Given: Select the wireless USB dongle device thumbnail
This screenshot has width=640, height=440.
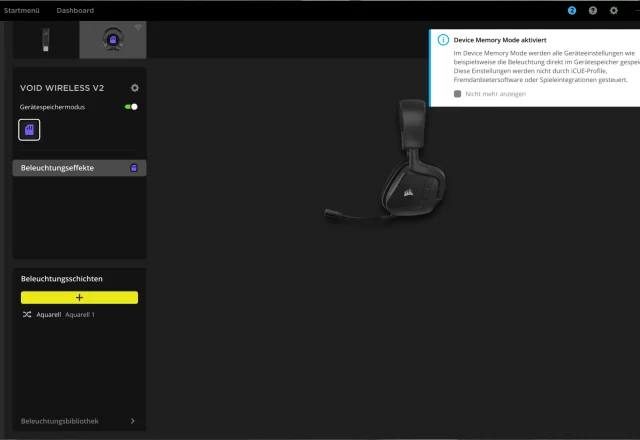Looking at the screenshot, I should click(46, 40).
